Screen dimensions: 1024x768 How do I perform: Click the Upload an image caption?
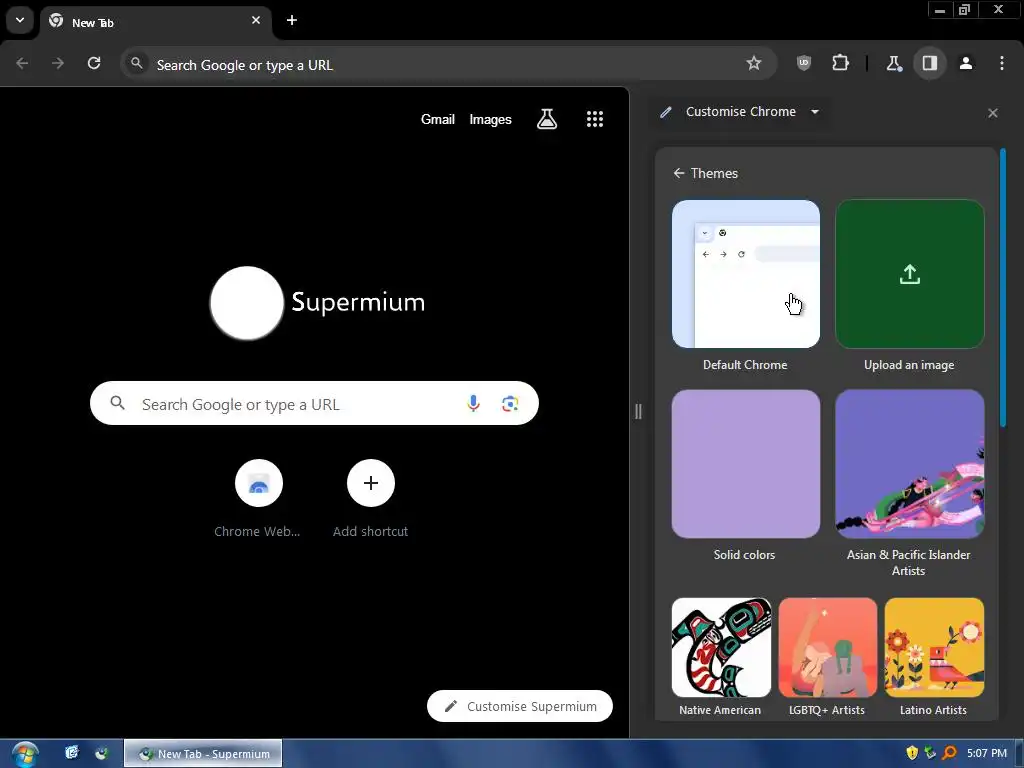(x=909, y=365)
